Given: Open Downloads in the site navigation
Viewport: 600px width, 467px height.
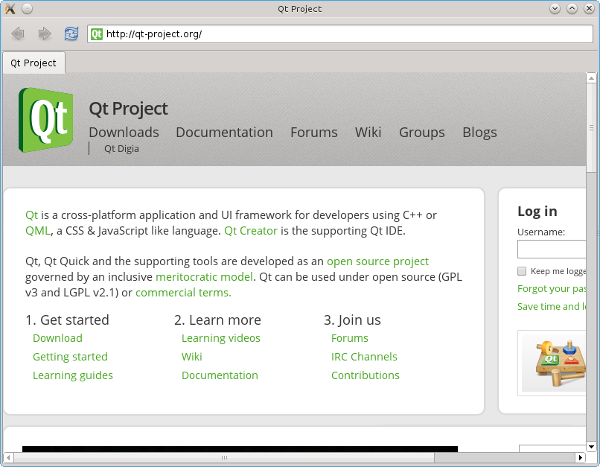Looking at the screenshot, I should 124,132.
